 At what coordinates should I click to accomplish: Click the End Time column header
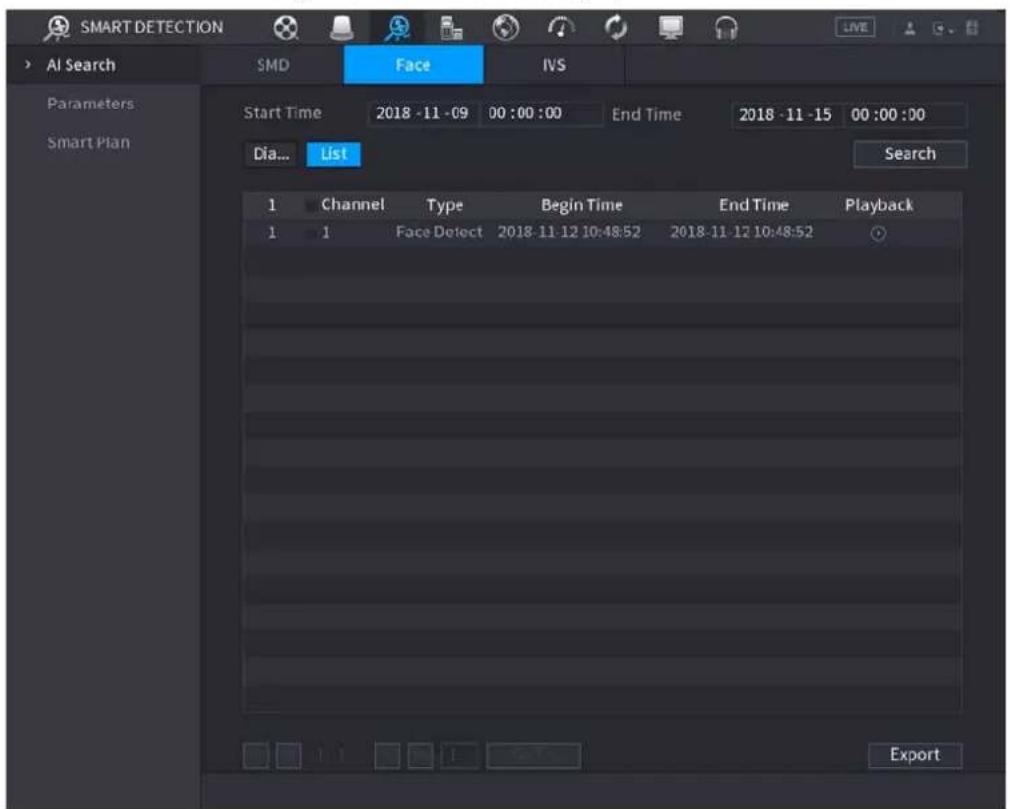[754, 205]
